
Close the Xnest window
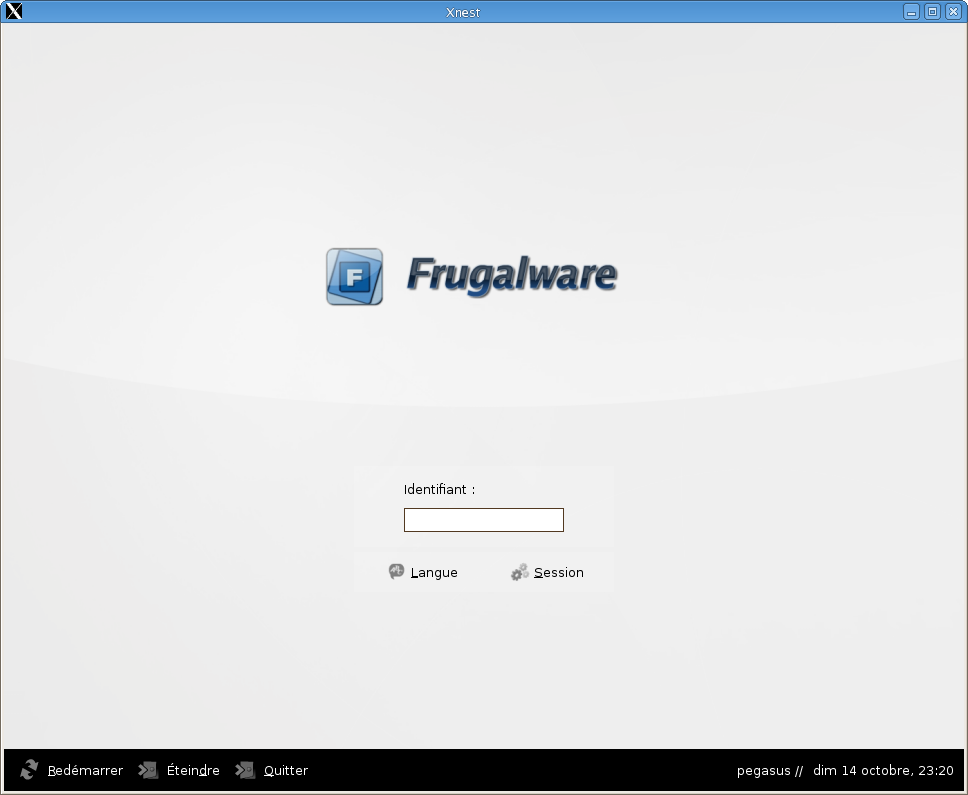(x=954, y=12)
